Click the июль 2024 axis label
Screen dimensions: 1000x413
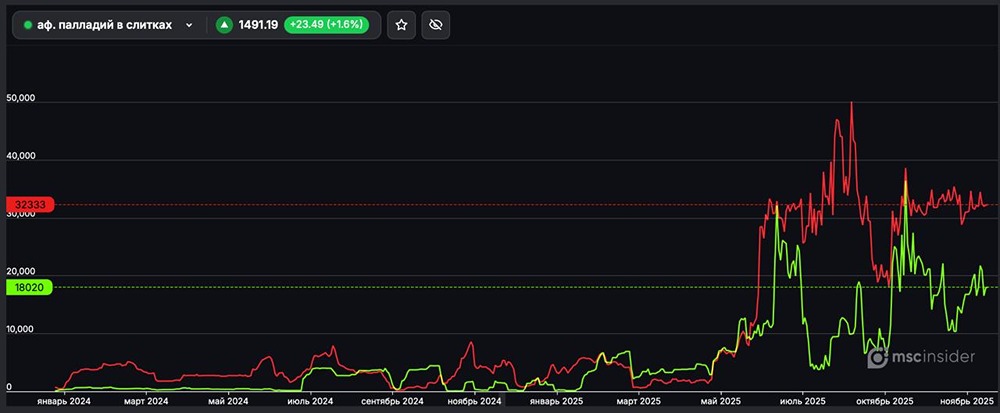coord(310,402)
